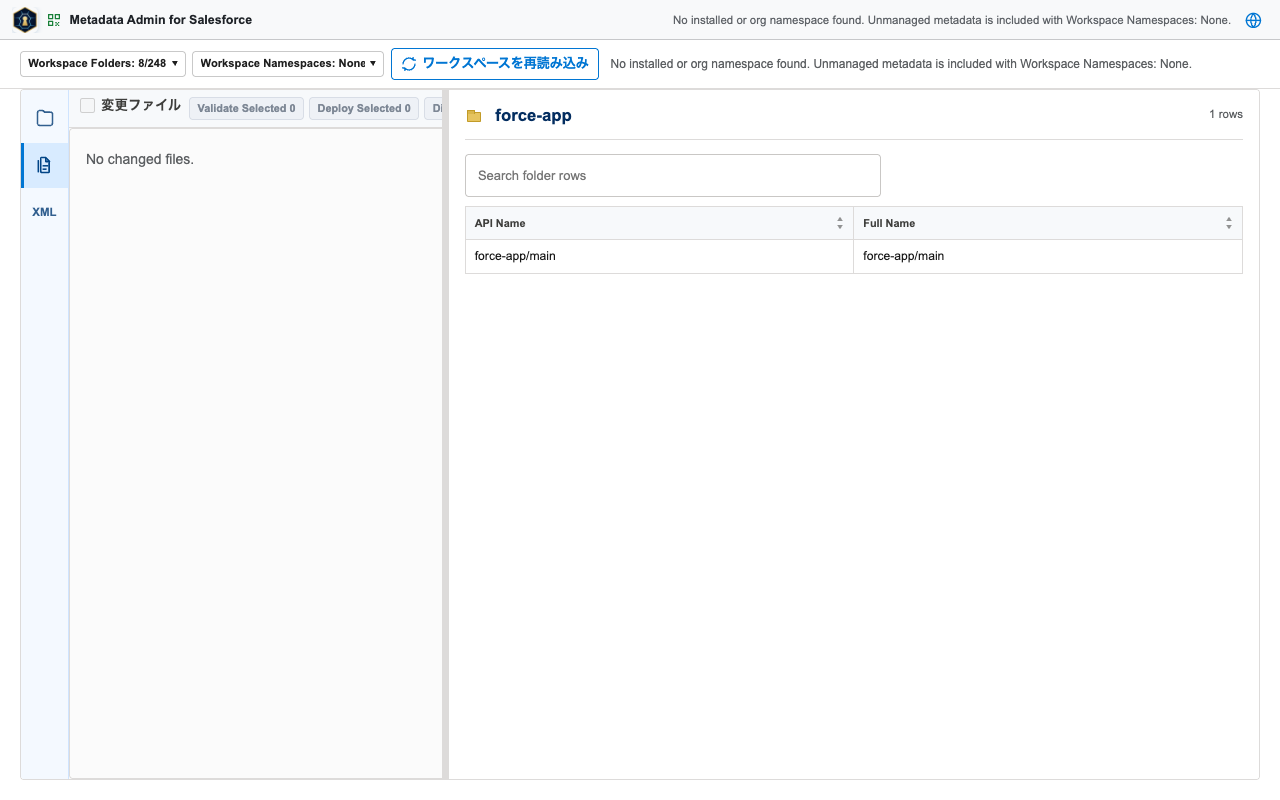
Task: Click the vertical panel splitter handle
Action: point(446,434)
